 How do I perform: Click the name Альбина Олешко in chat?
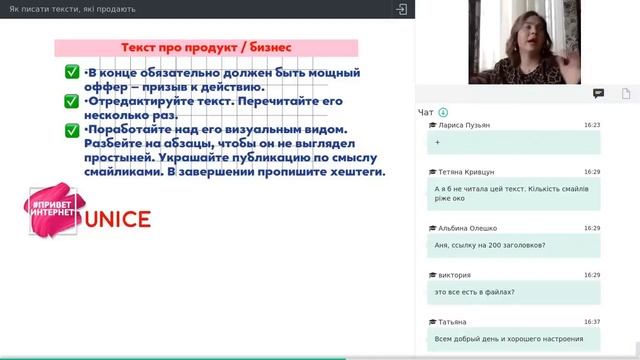point(467,229)
